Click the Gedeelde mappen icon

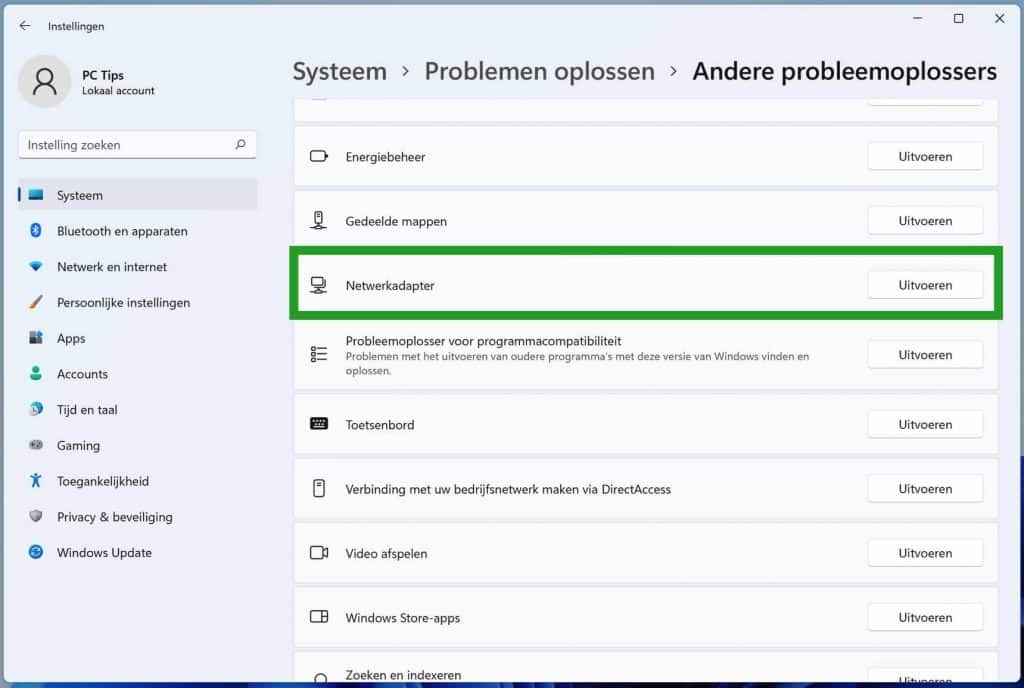coord(318,221)
